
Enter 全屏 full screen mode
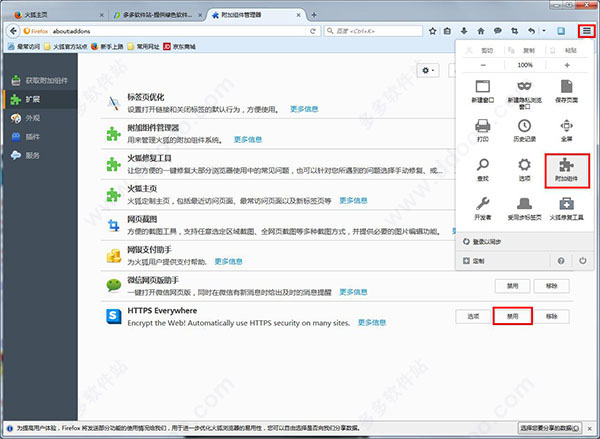coord(566,131)
